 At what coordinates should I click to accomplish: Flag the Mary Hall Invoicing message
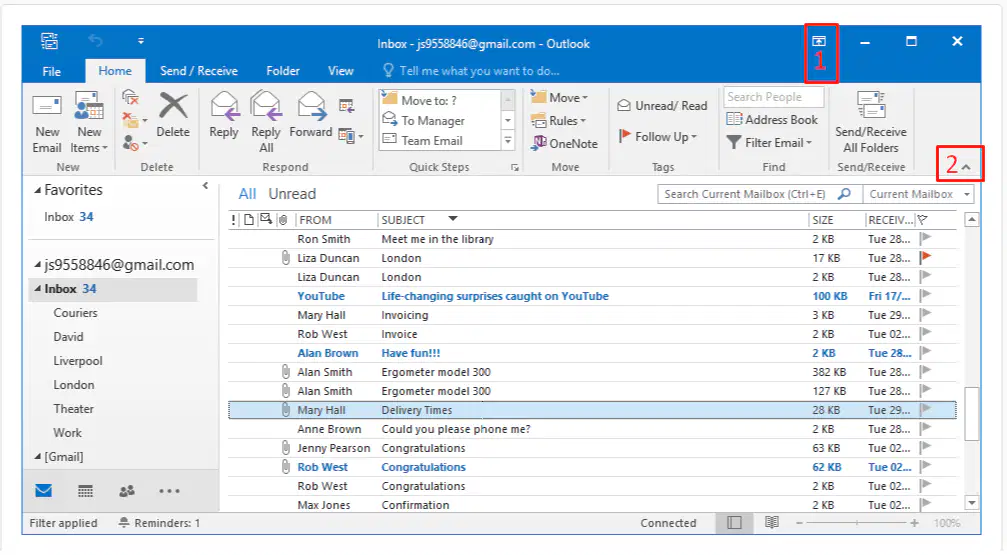click(x=925, y=315)
